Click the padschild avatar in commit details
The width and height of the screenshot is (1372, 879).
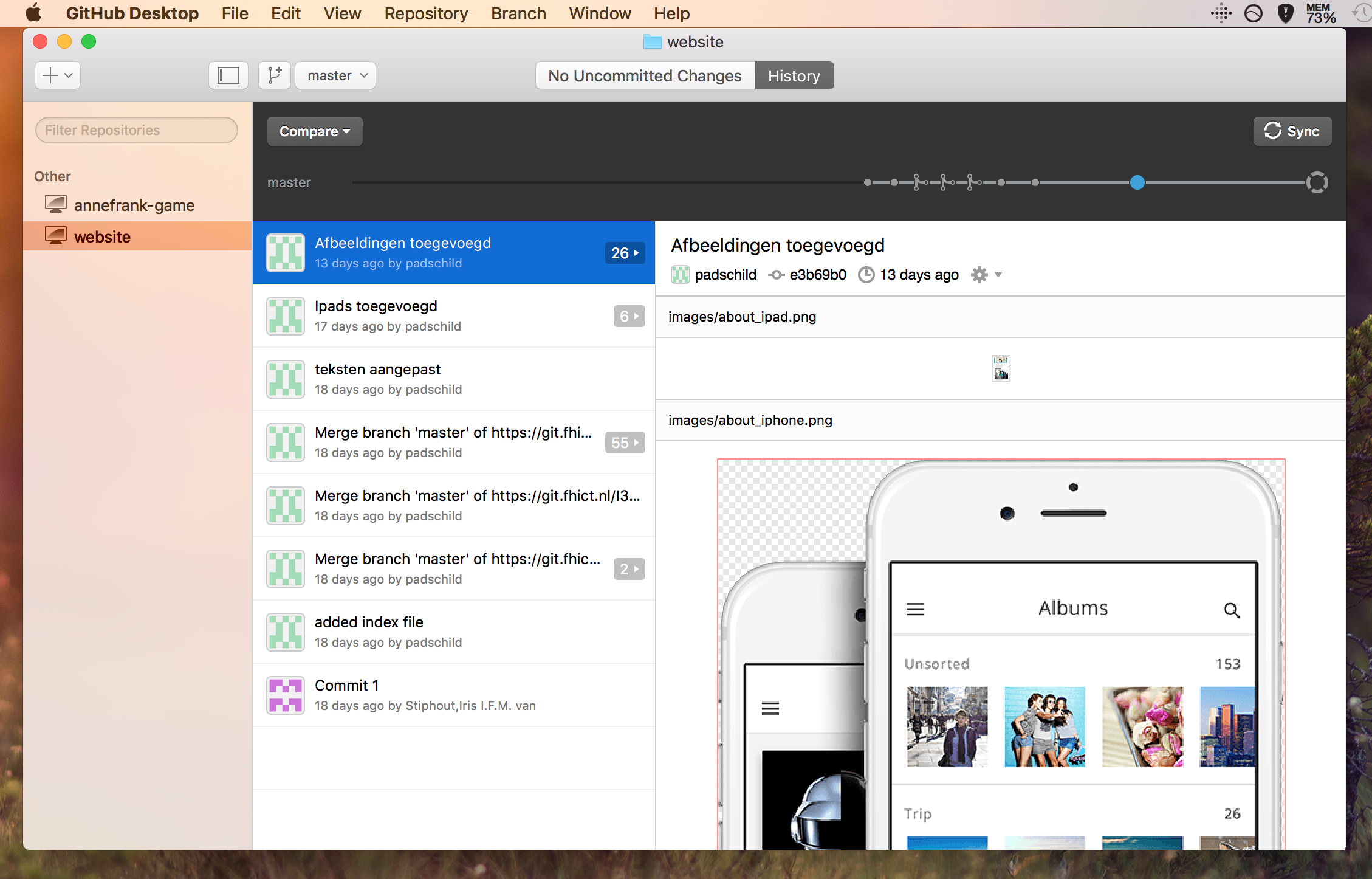(680, 275)
